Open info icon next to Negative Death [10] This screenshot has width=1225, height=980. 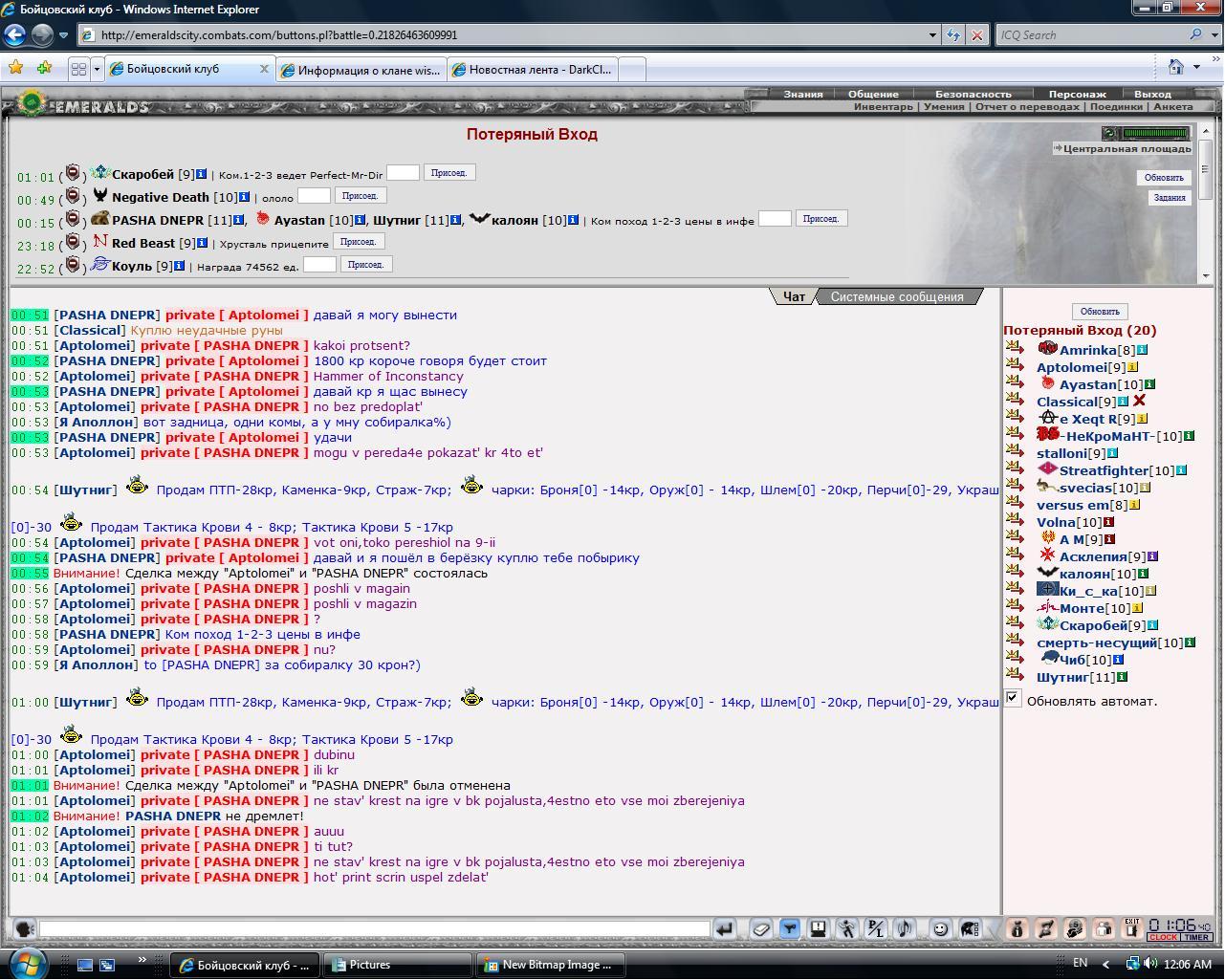(x=244, y=197)
